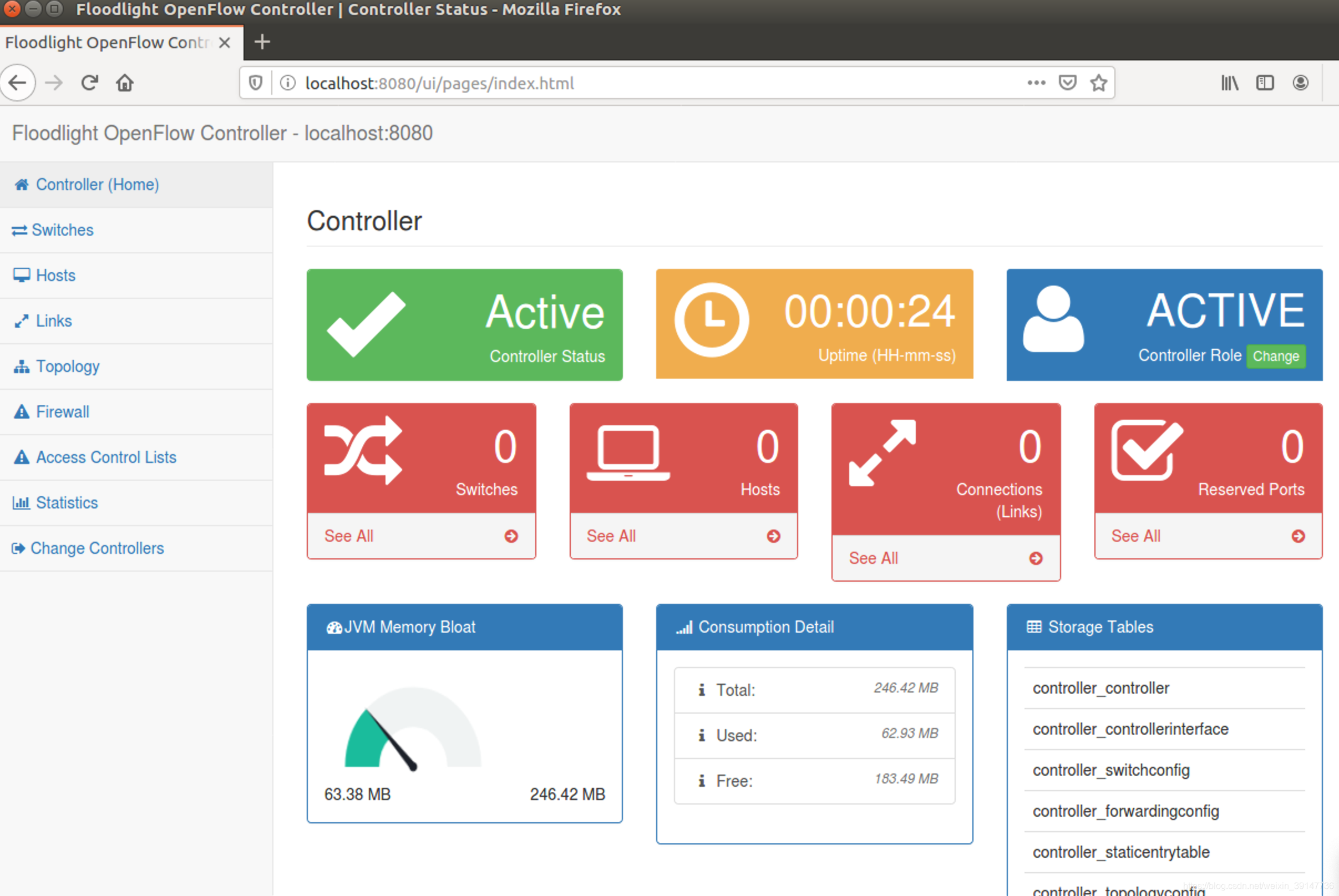The height and width of the screenshot is (896, 1339).
Task: Save the page to Pocket
Action: coord(1068,83)
